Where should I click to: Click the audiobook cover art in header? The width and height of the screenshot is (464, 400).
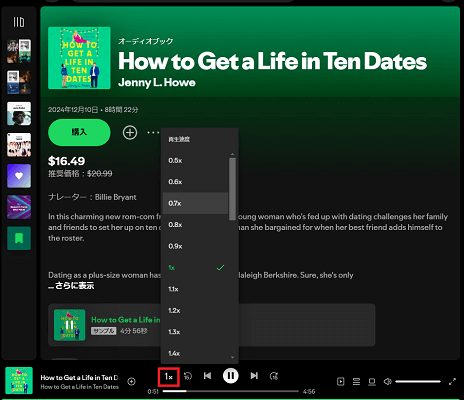tap(79, 58)
